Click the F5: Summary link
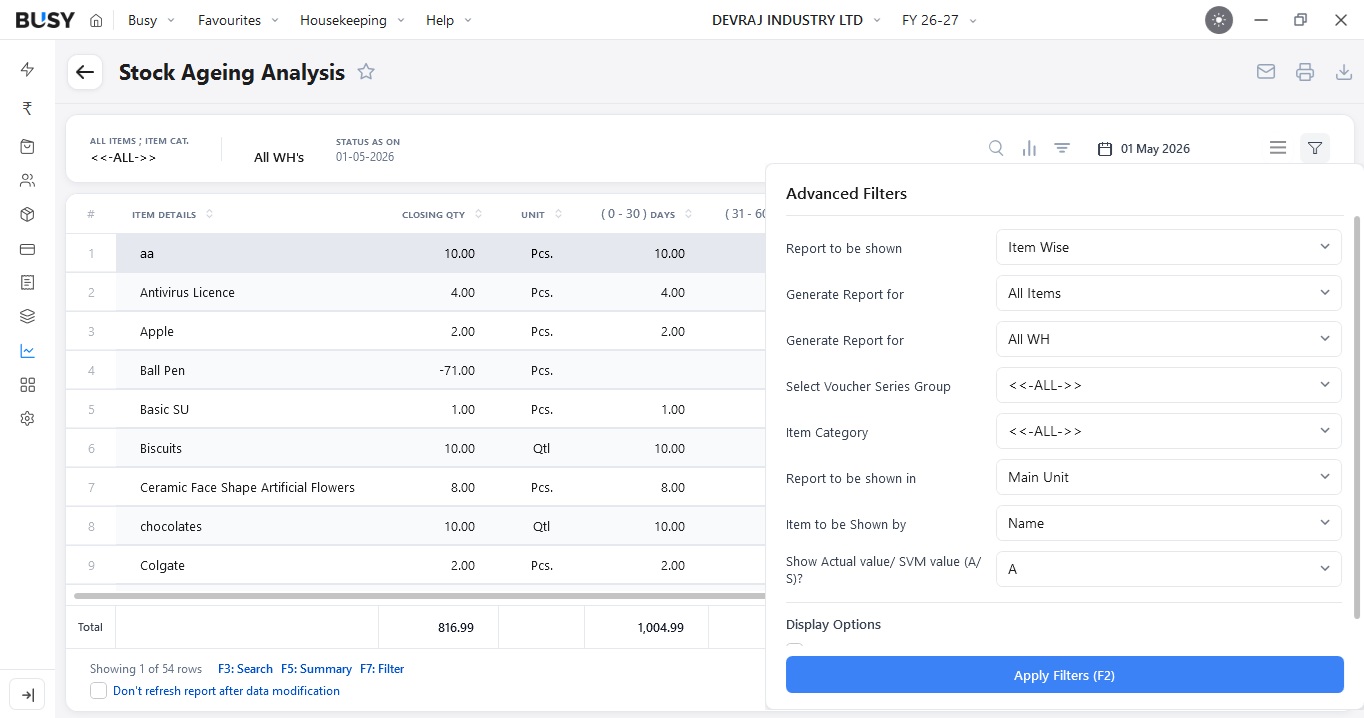This screenshot has width=1364, height=718. 316,669
